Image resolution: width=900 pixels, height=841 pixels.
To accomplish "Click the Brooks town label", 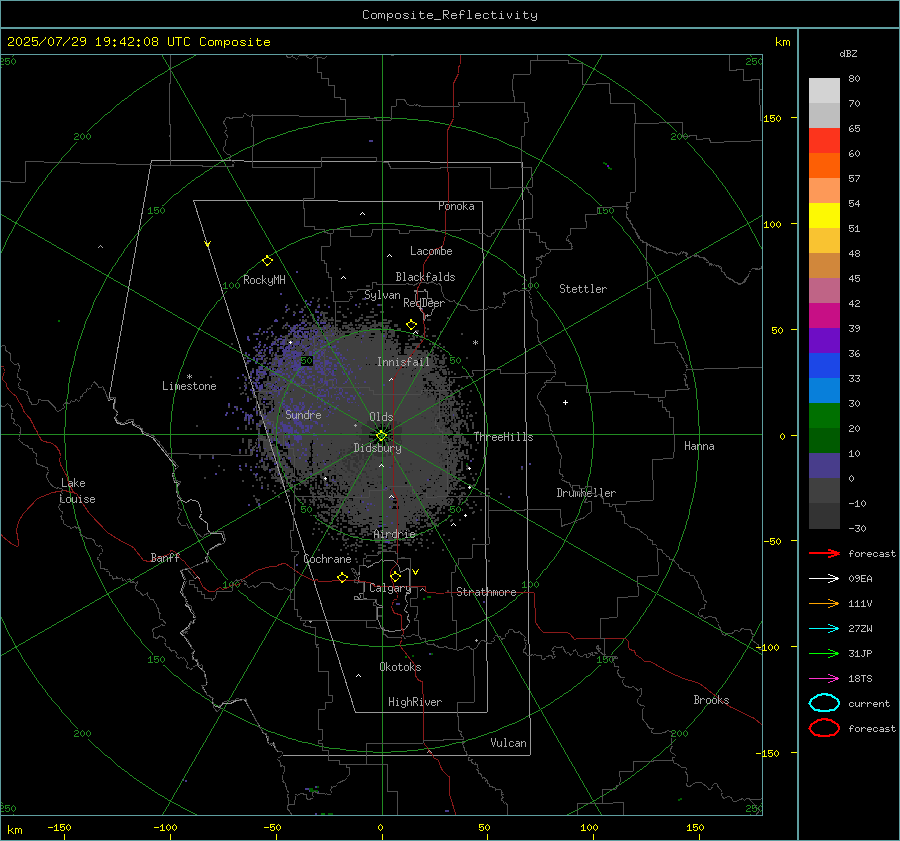I will (711, 700).
